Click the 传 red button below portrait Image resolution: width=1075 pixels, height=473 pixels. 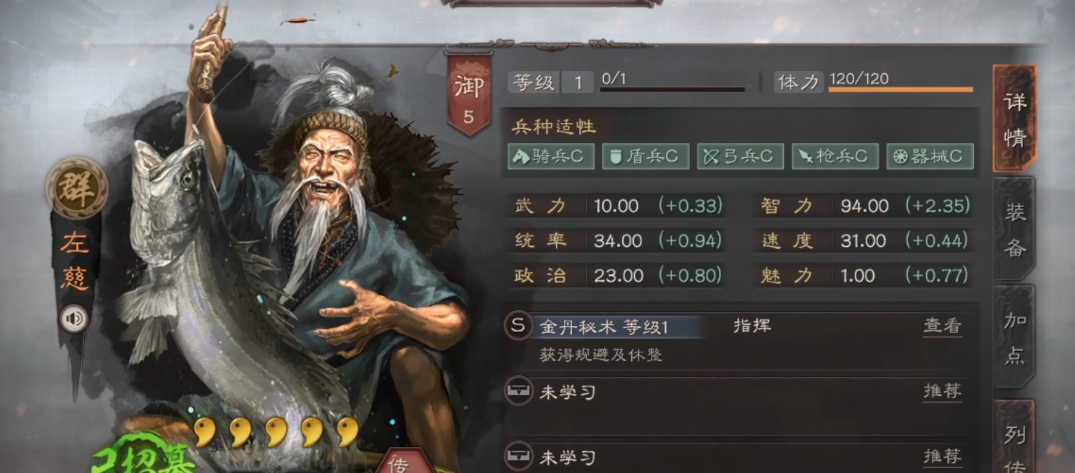400,462
